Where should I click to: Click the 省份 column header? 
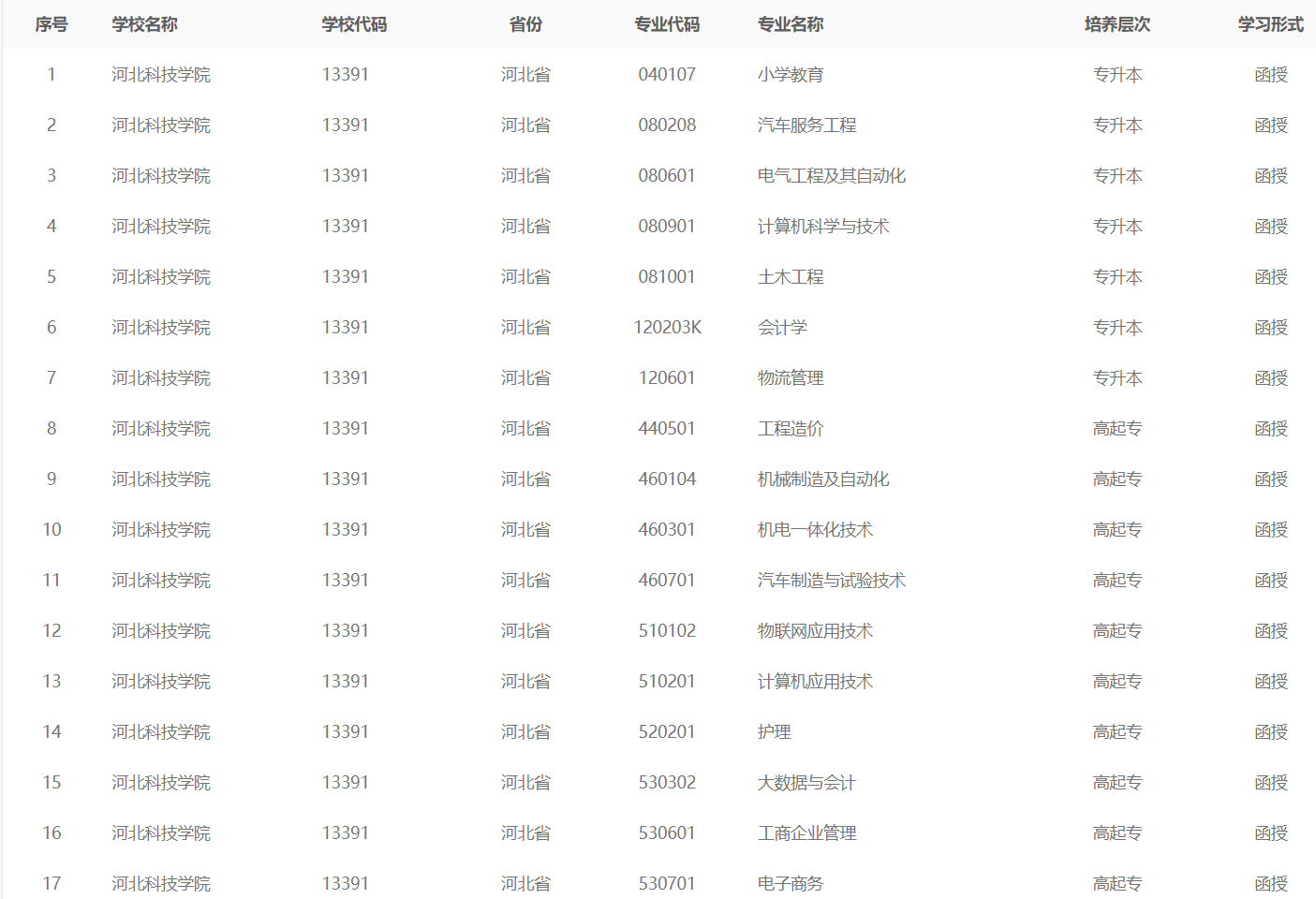[x=525, y=24]
